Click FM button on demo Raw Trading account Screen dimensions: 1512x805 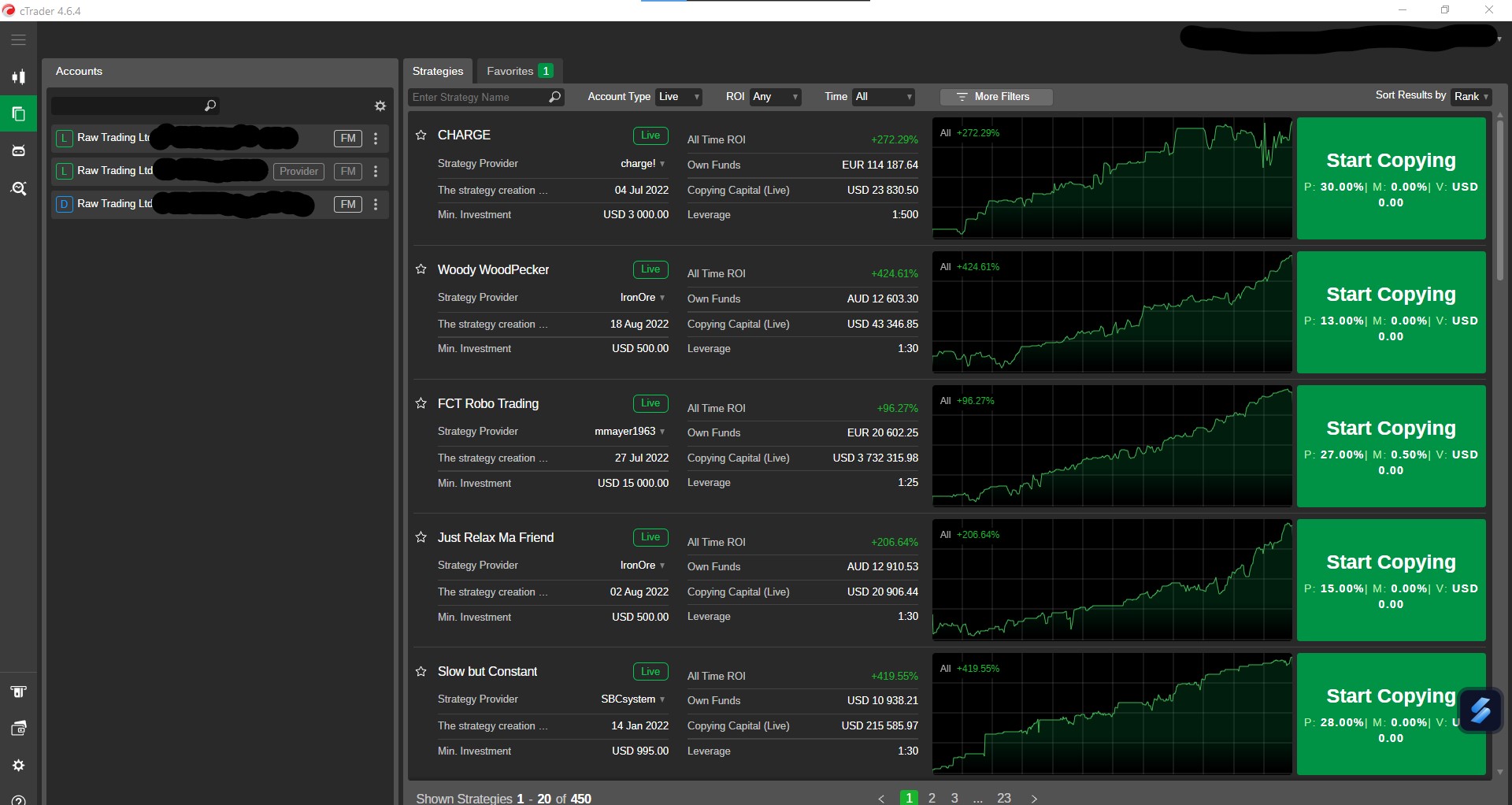tap(348, 205)
